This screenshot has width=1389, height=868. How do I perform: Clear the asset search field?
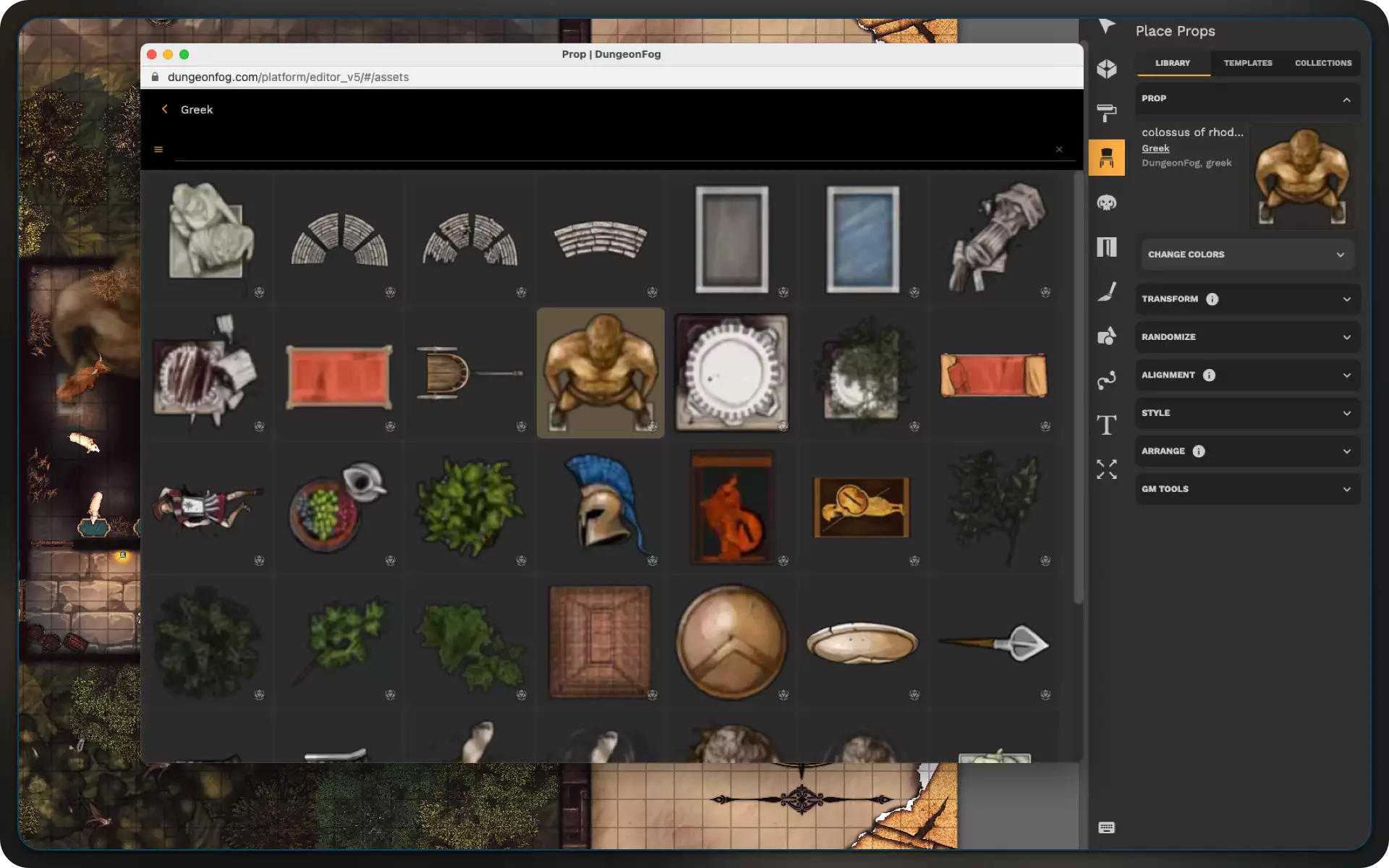pos(1059,150)
